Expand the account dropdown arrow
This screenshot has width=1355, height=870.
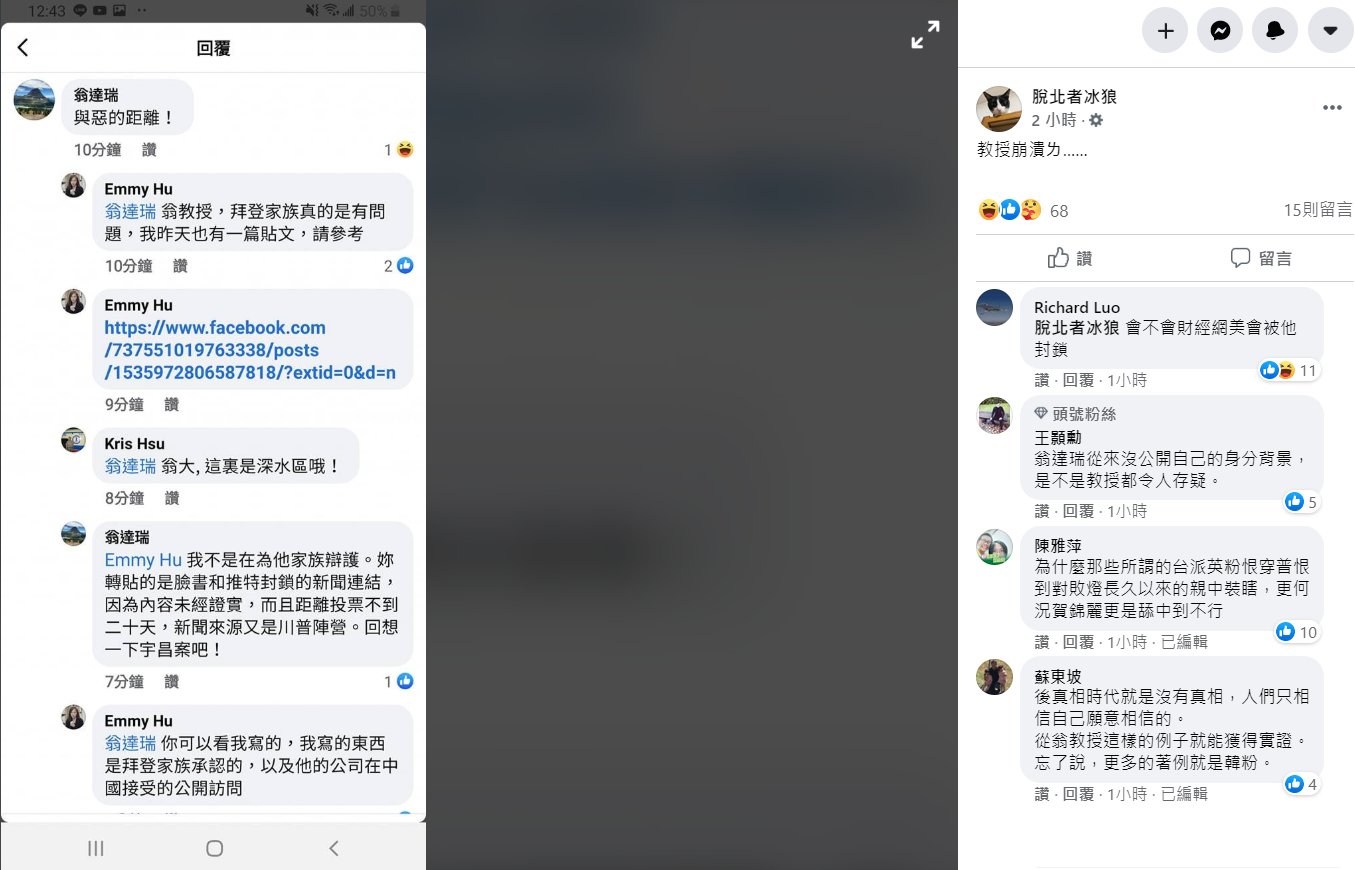tap(1330, 31)
